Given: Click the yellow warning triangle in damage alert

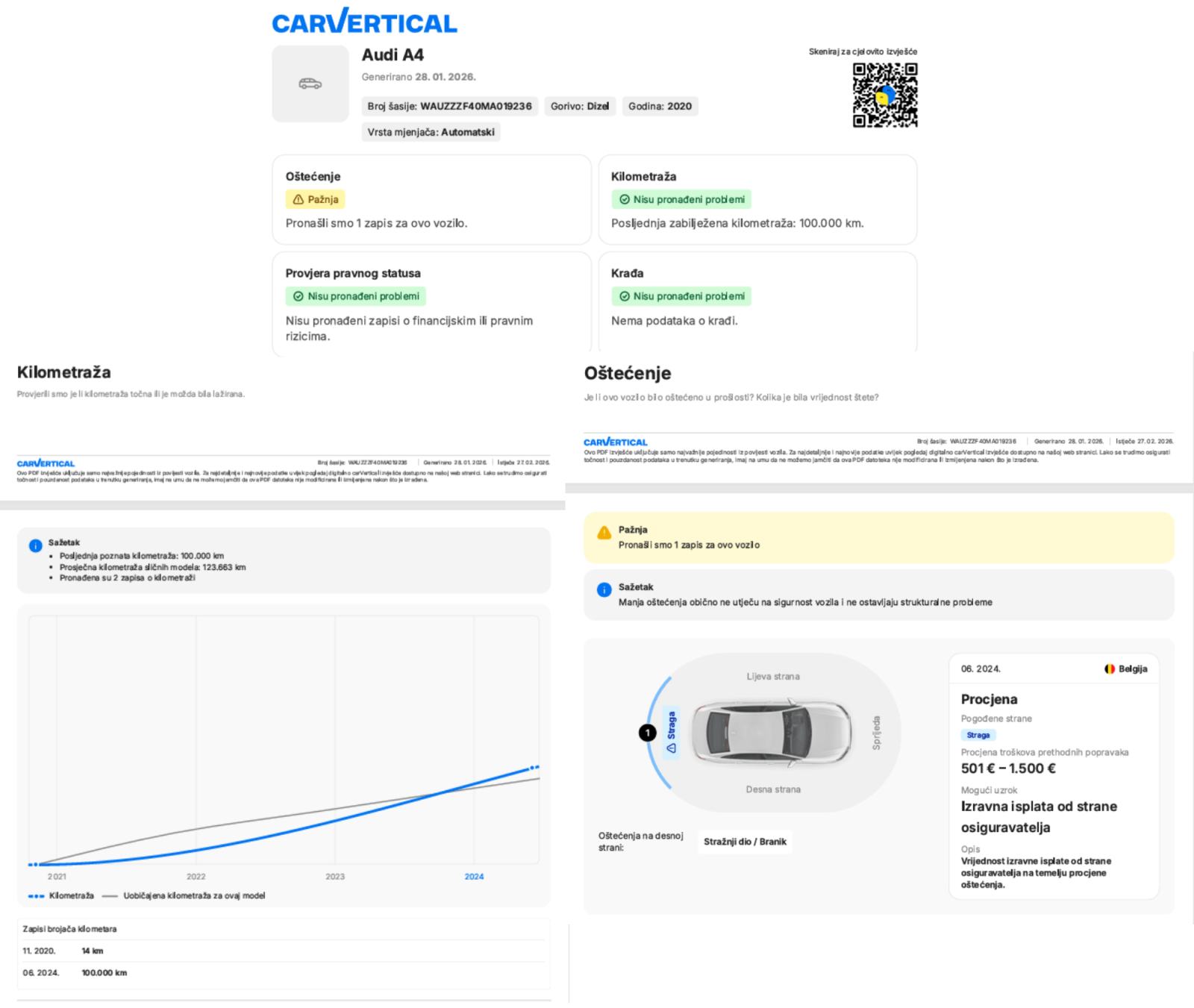Looking at the screenshot, I should [604, 533].
